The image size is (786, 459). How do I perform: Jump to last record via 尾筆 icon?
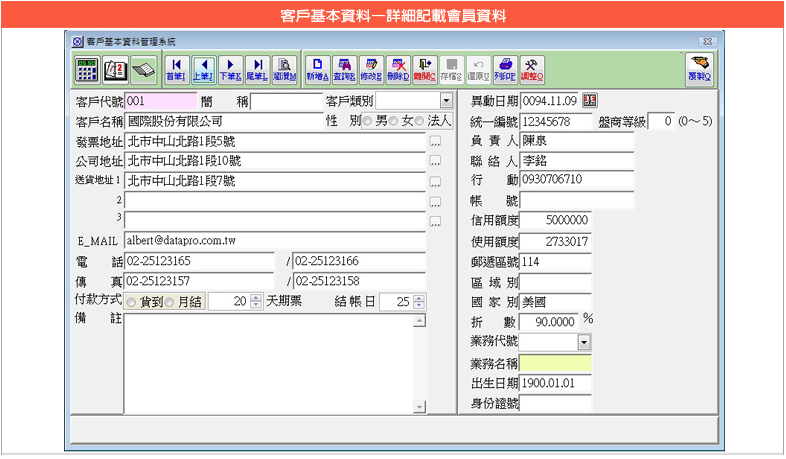tap(257, 68)
